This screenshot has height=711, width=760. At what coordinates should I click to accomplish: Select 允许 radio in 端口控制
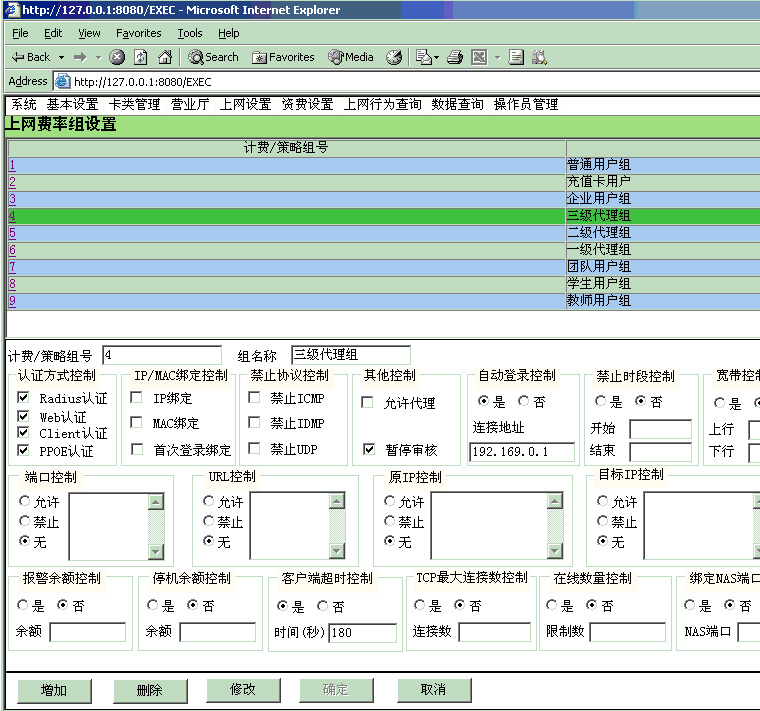(x=25, y=501)
